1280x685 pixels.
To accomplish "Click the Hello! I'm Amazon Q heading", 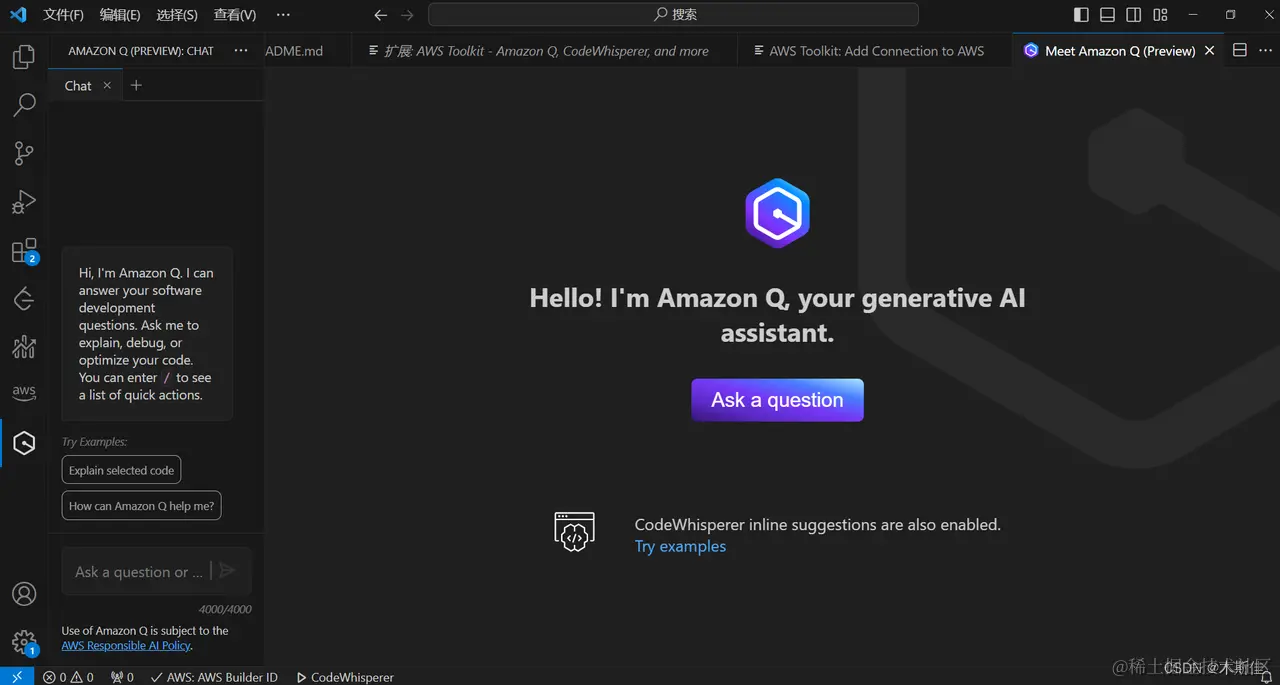I will pyautogui.click(x=777, y=315).
